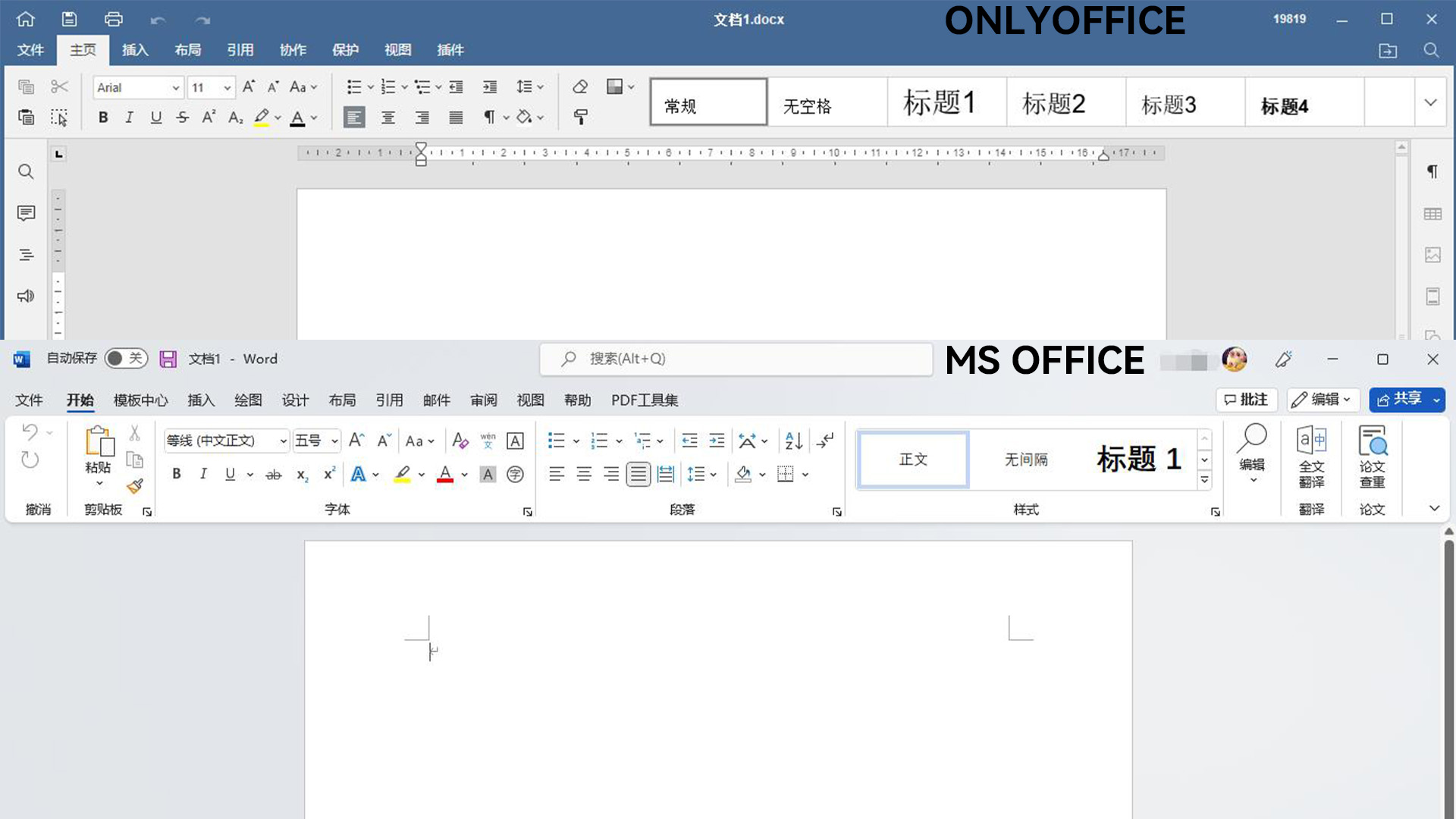The image size is (1456, 819).
Task: Clear formatting with eraser icon in ONLYOFFICE
Action: 579,86
